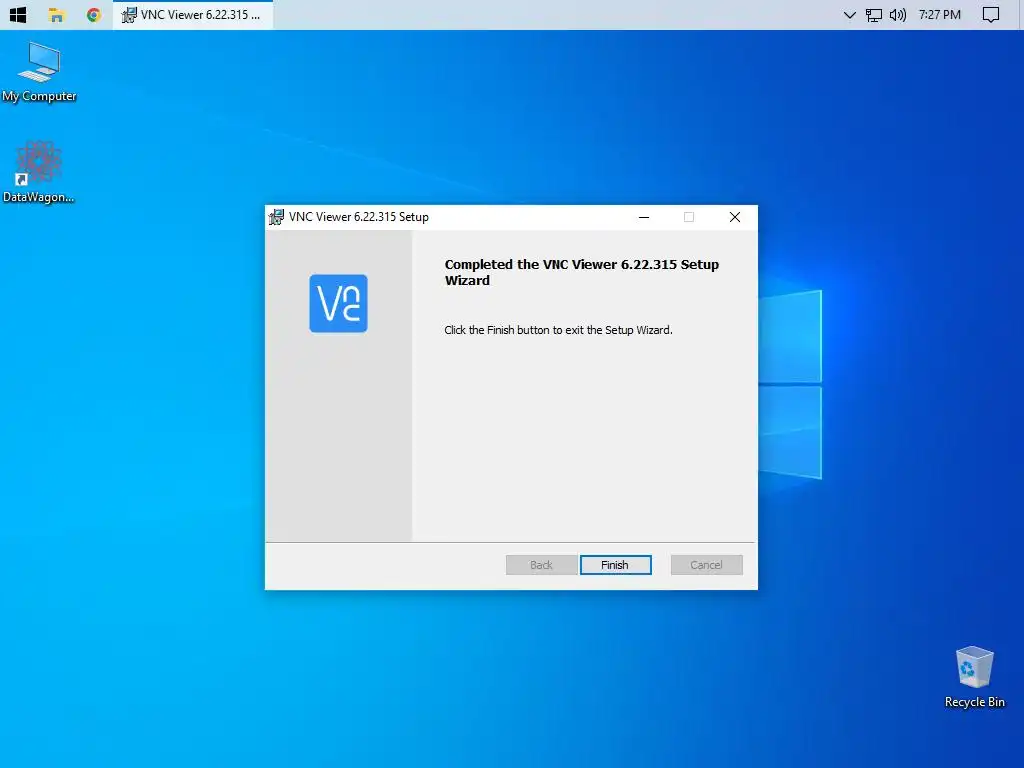Select the DataWagon desktop shortcut
The image size is (1024, 768).
pos(39,172)
